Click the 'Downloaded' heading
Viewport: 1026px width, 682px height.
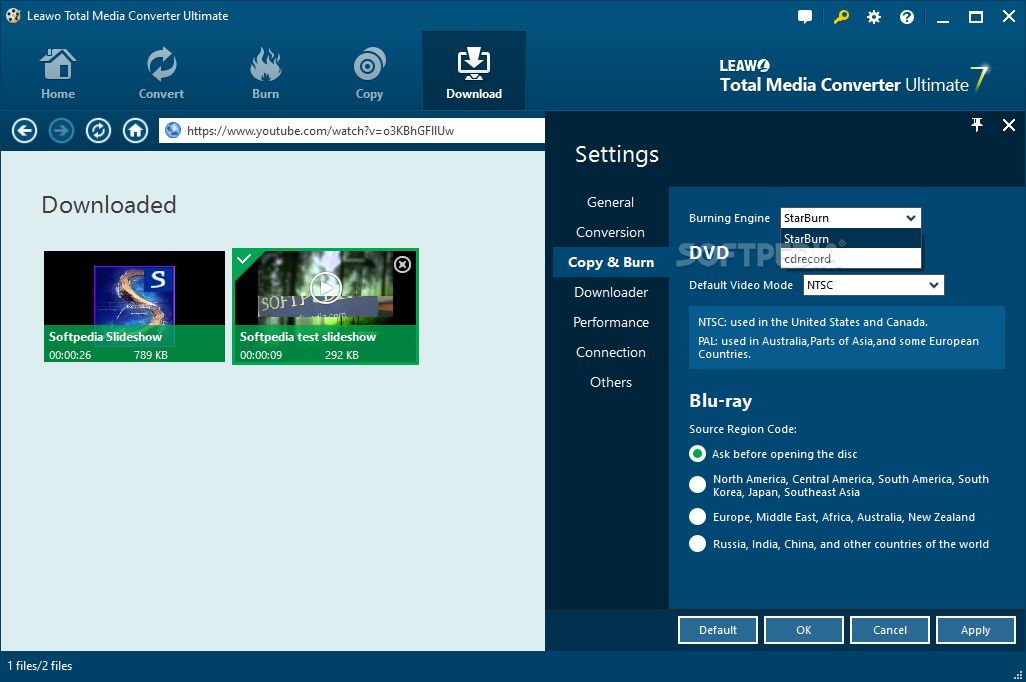tap(109, 205)
